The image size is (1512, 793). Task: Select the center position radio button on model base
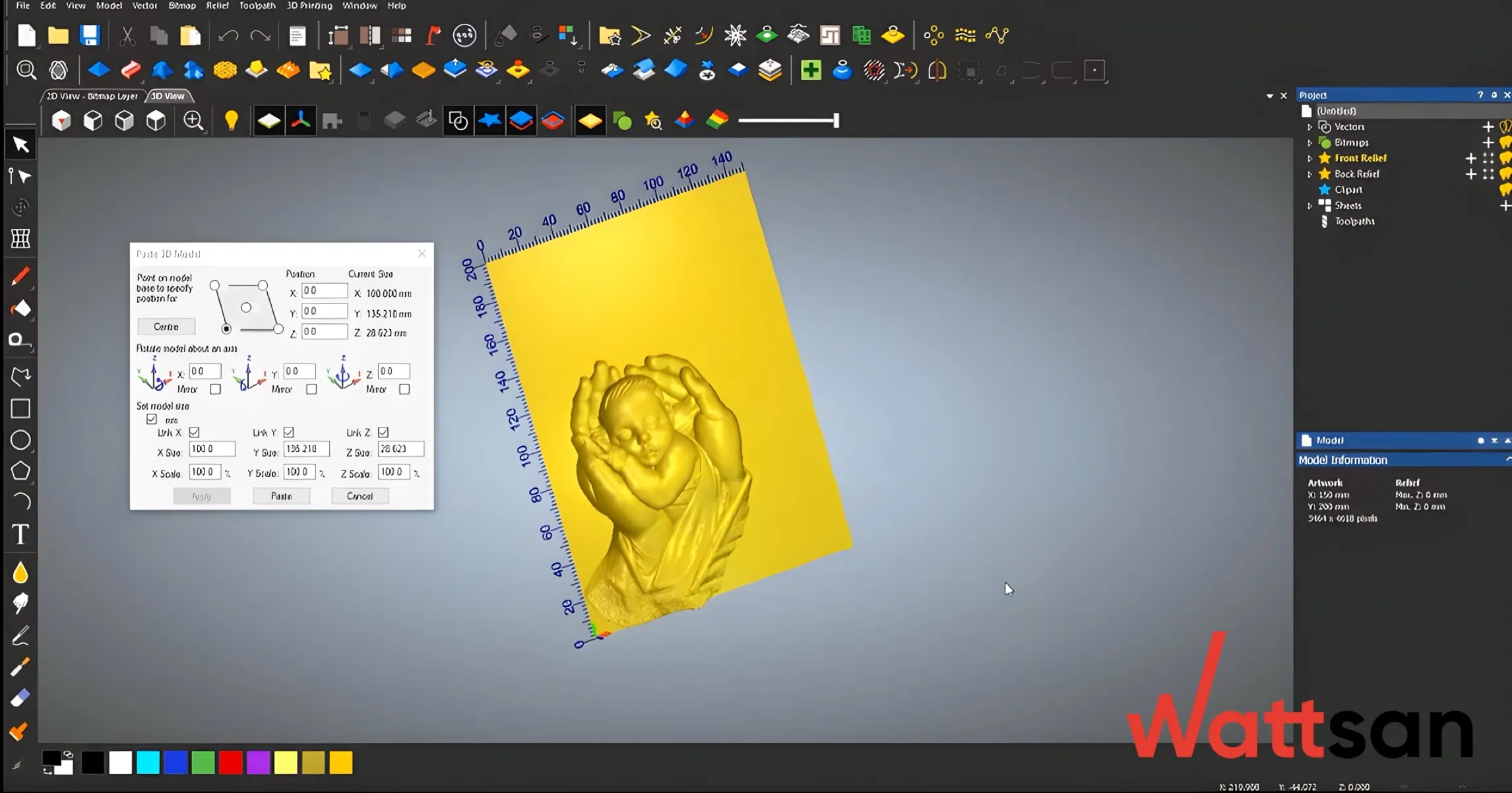click(246, 307)
